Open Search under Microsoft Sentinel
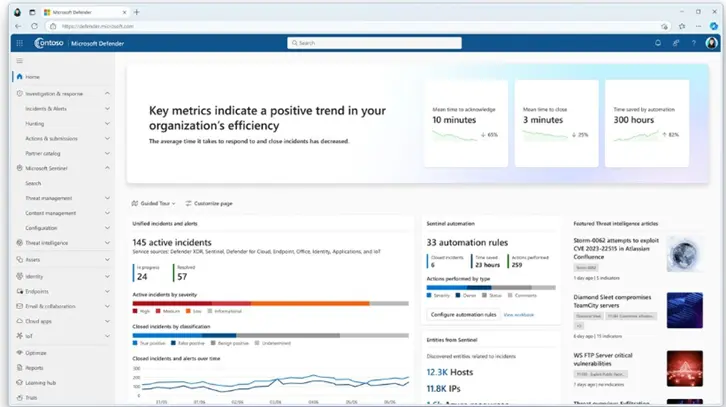Screen dimensions: 726x407 click(x=33, y=183)
